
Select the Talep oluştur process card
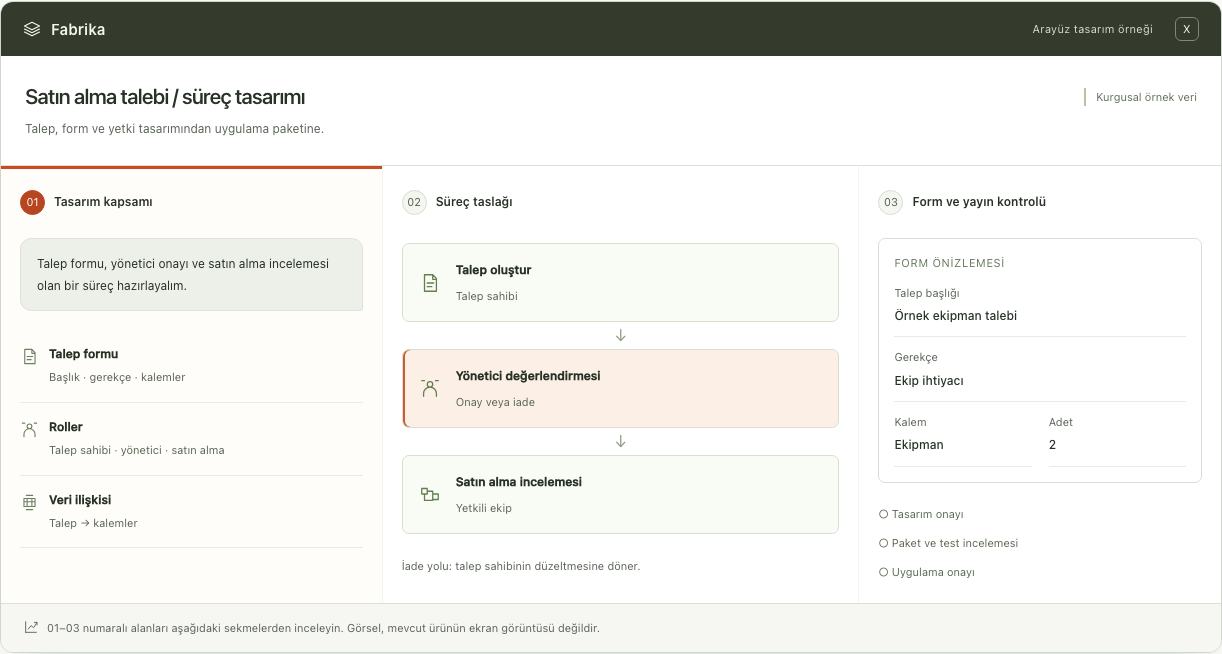620,283
